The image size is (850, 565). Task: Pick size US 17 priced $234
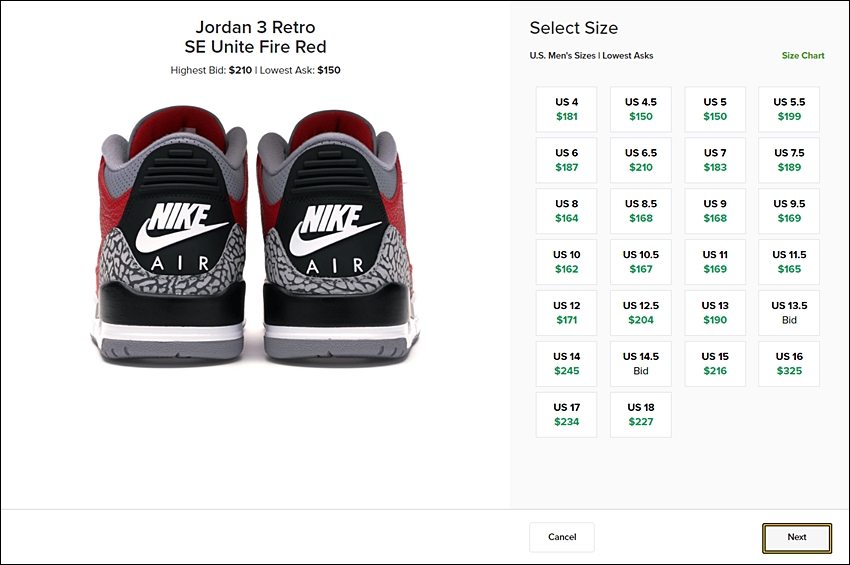[x=566, y=415]
